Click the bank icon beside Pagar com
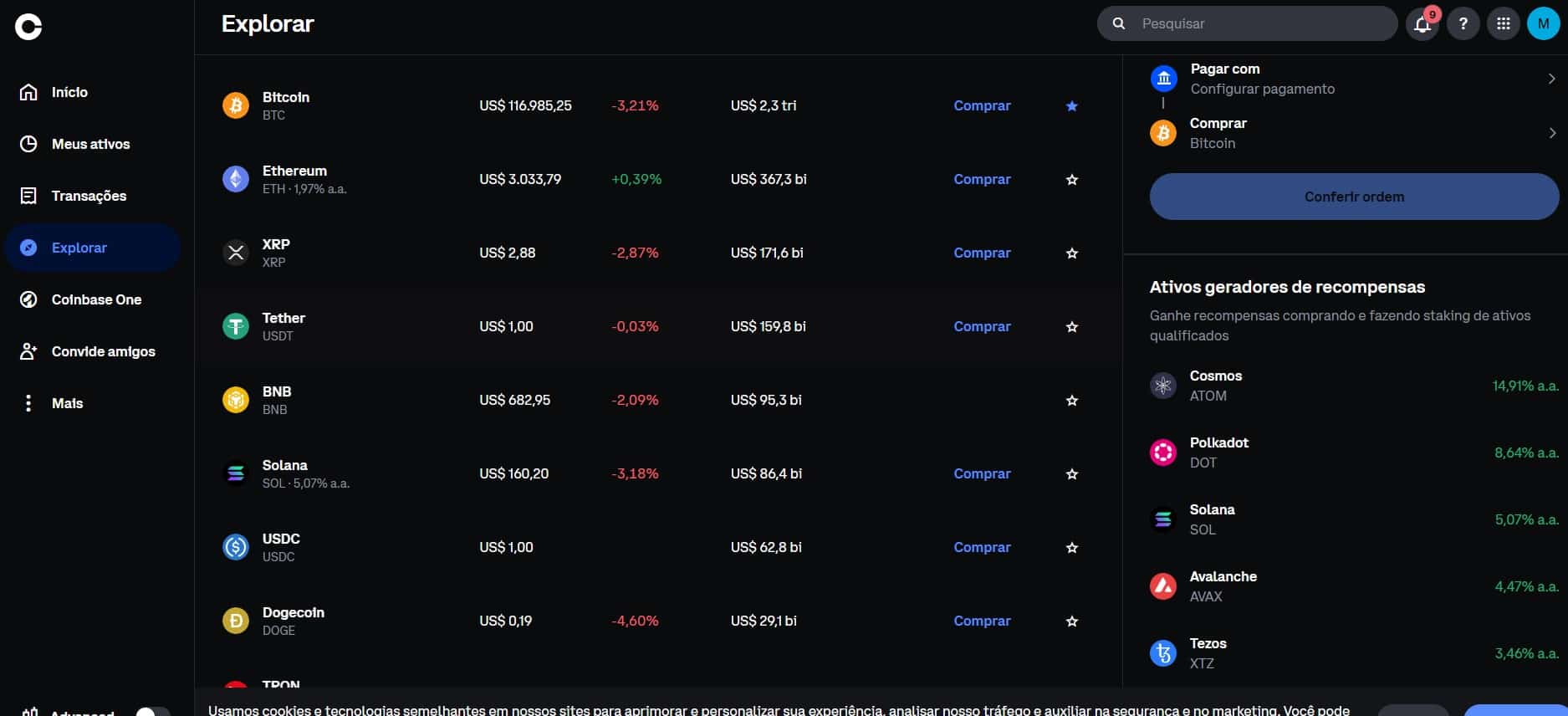 [1163, 79]
